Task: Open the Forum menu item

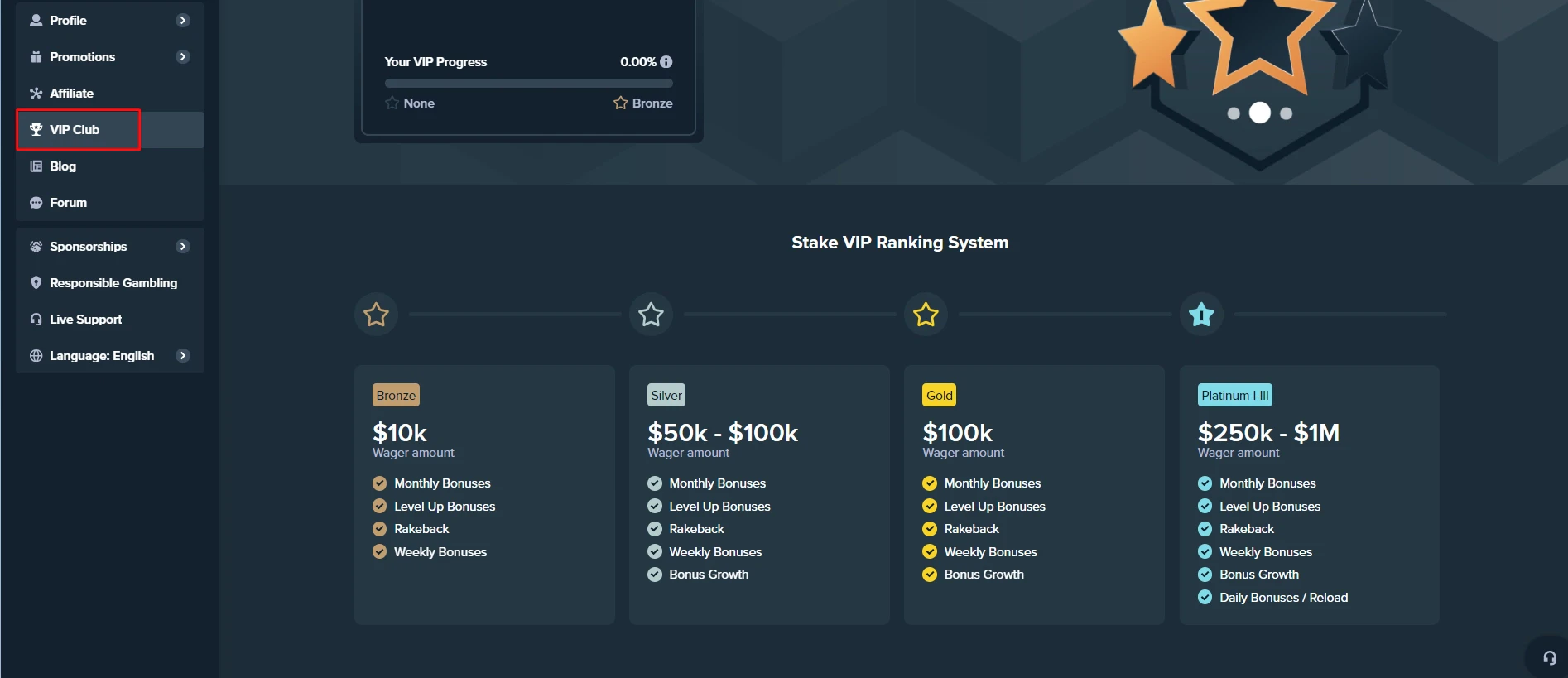Action: (x=110, y=202)
